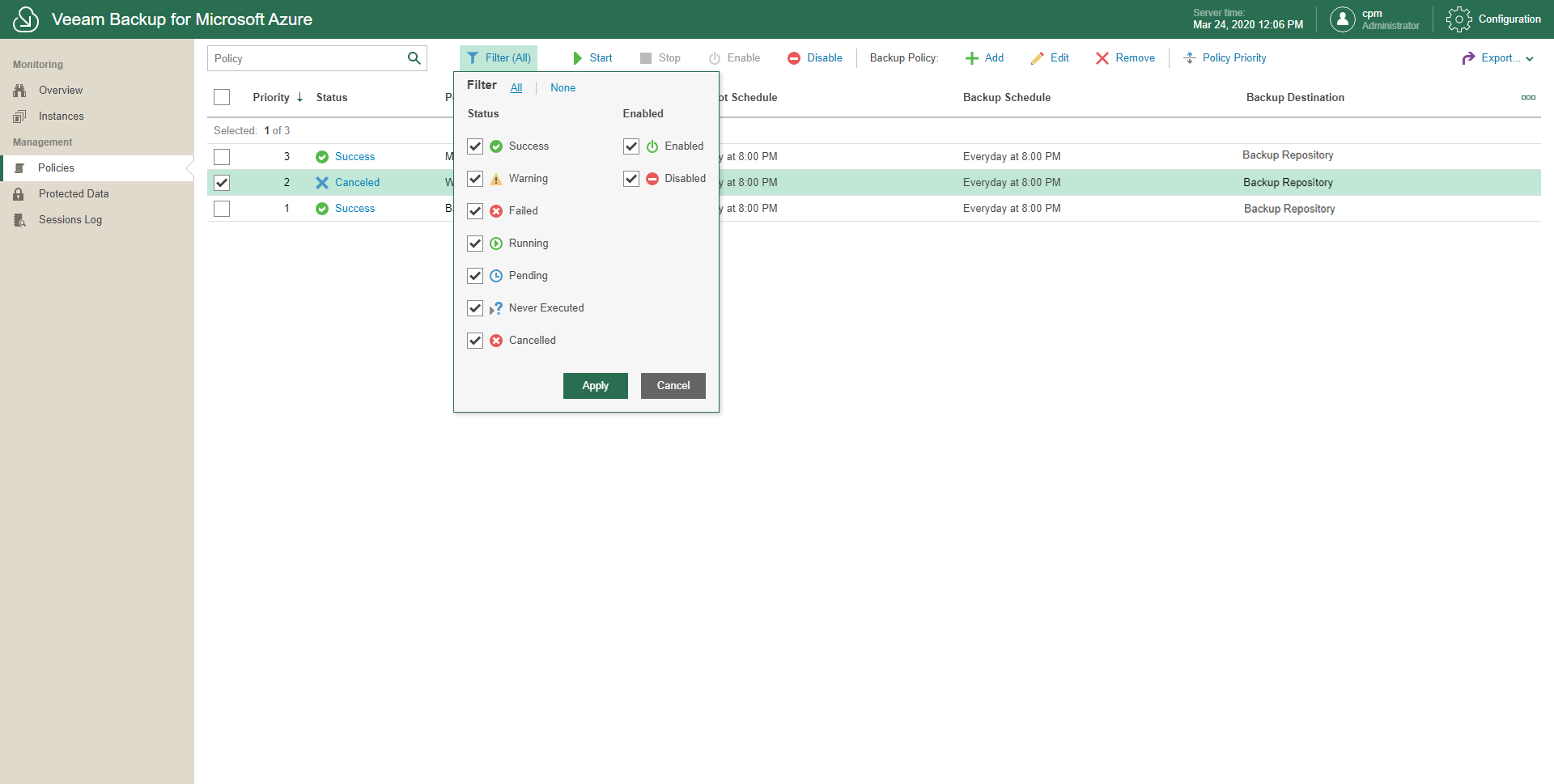
Task: Click the Enable power icon in toolbar
Action: point(715,58)
